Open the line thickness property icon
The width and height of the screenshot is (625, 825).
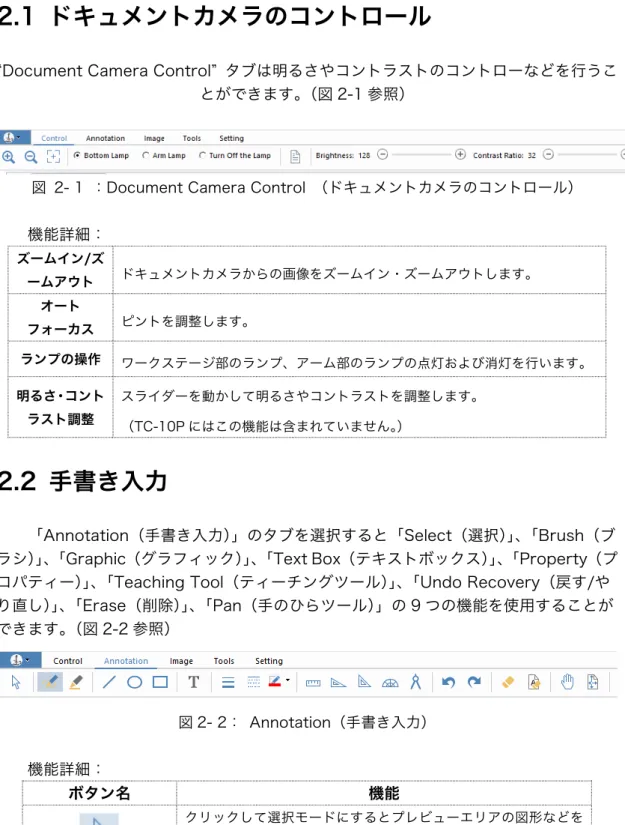click(228, 683)
